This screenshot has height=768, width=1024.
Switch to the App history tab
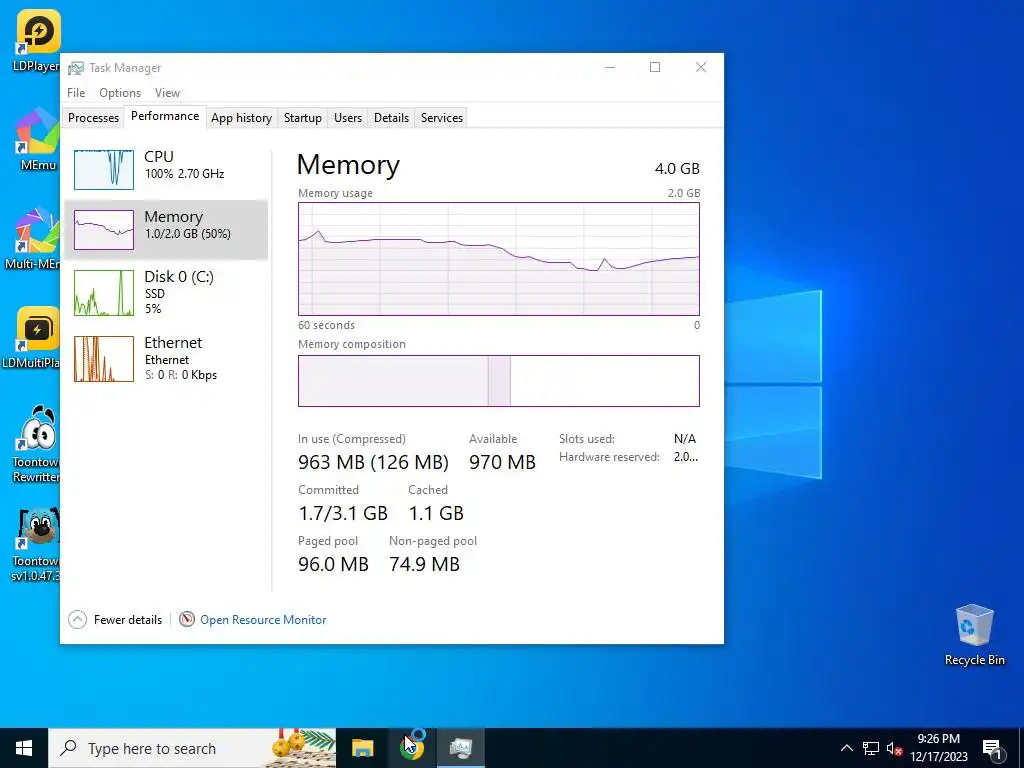[241, 118]
